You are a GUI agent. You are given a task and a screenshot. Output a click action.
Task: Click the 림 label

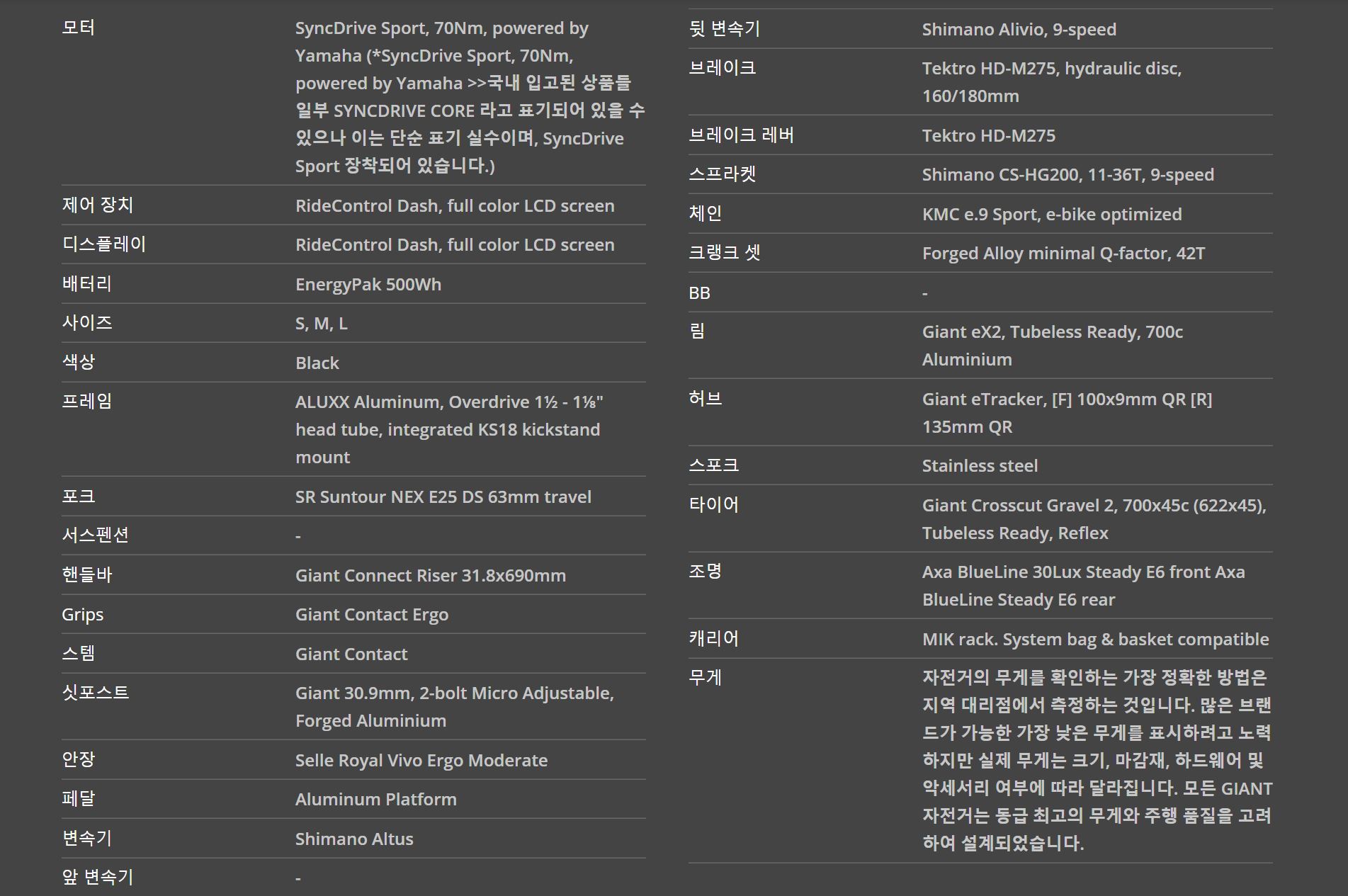tap(697, 331)
